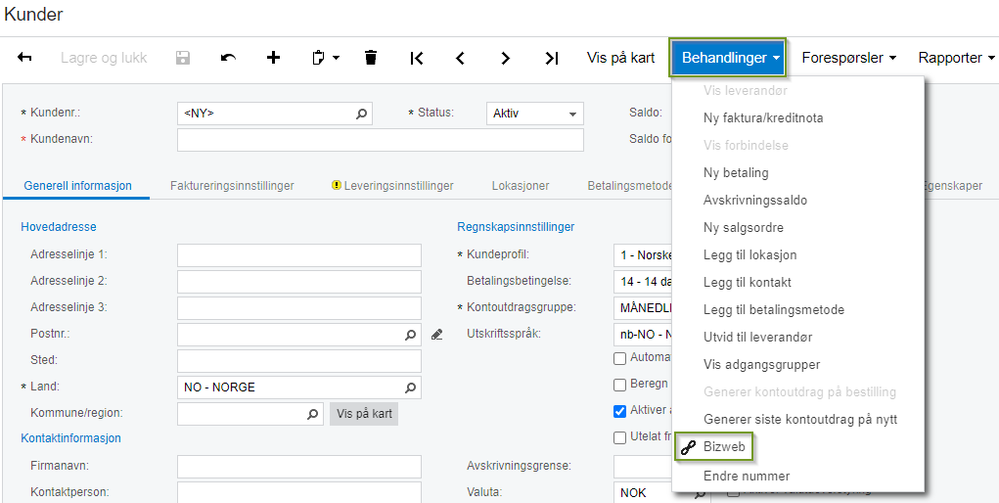Click Vis på kart toolbar button
The image size is (999, 503).
[x=621, y=58]
